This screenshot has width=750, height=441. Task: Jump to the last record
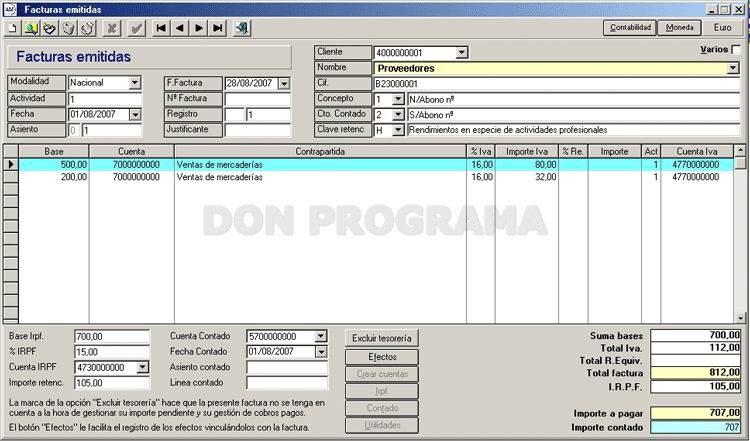[x=217, y=28]
